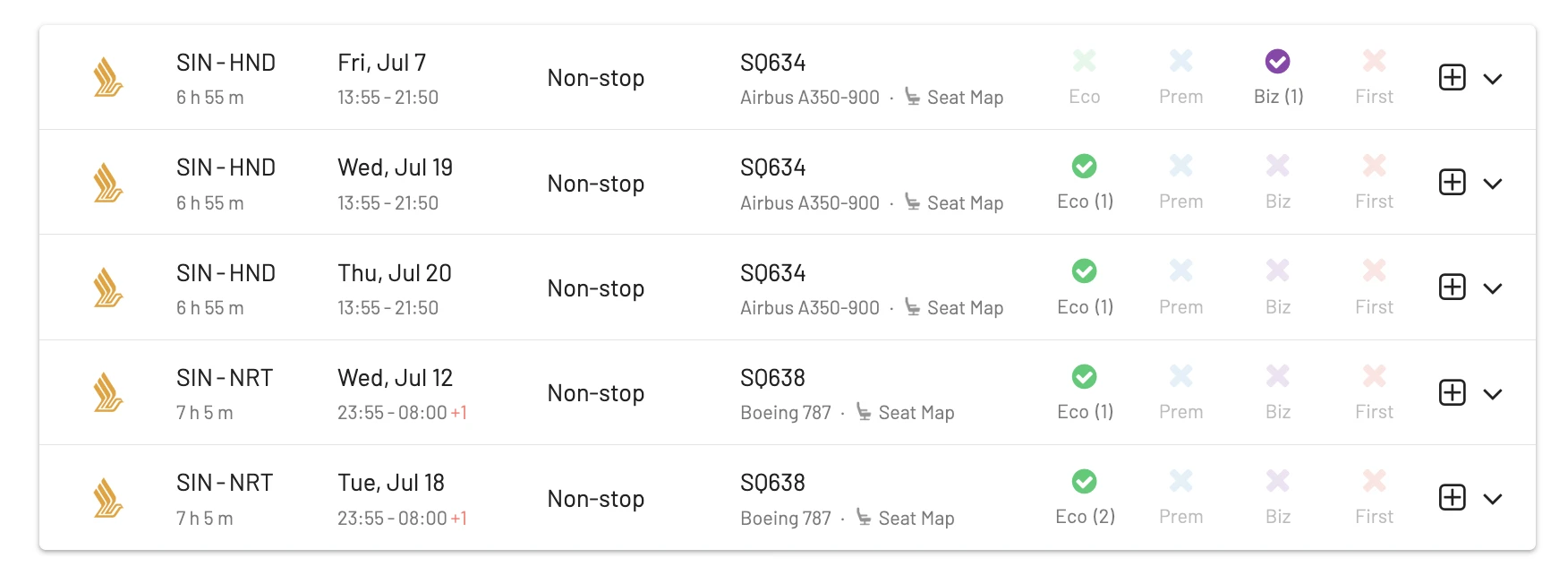Expand the Fri, Jul 7 flight details chevron
Image resolution: width=1568 pixels, height=575 pixels.
click(x=1492, y=79)
